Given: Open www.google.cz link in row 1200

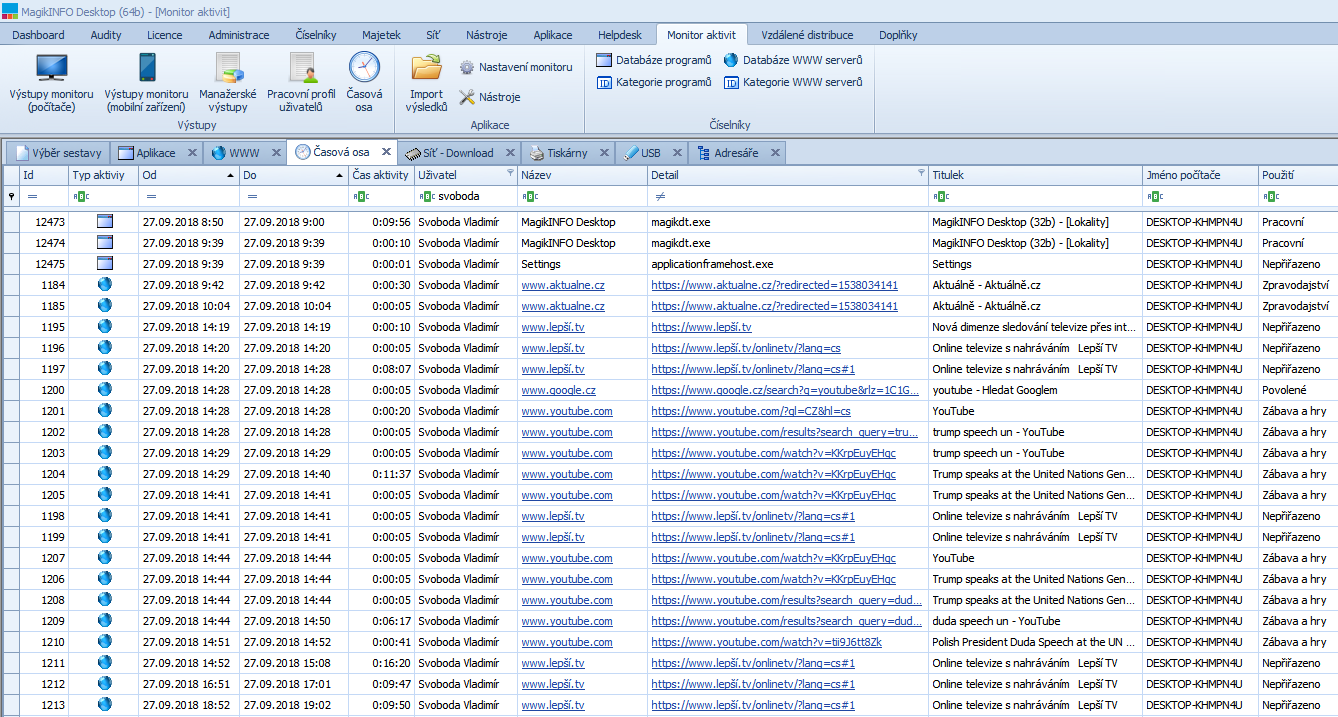Looking at the screenshot, I should [x=558, y=390].
